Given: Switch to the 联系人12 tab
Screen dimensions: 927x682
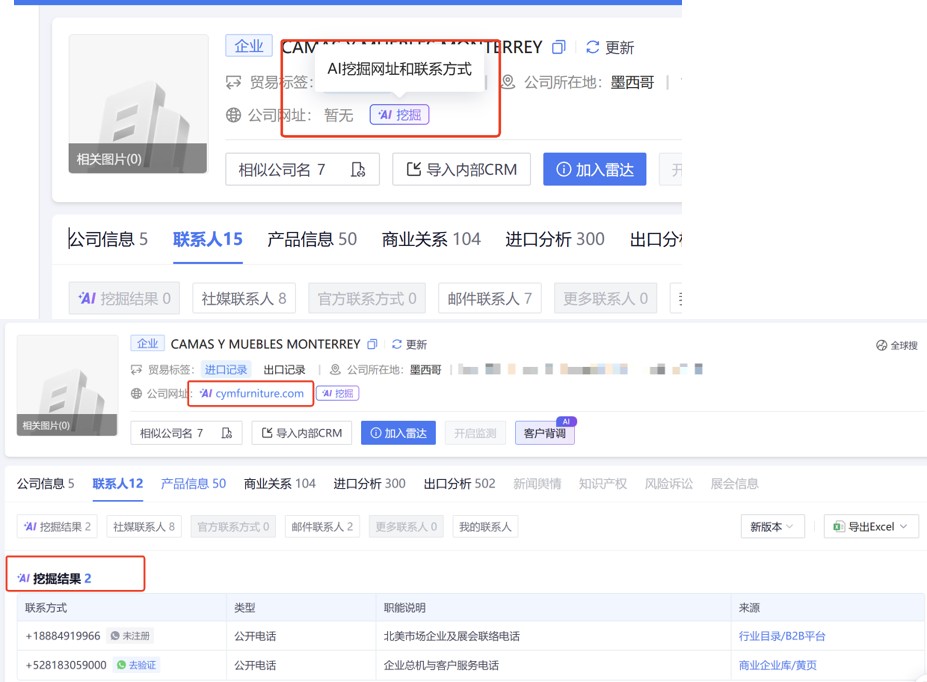Looking at the screenshot, I should [118, 483].
